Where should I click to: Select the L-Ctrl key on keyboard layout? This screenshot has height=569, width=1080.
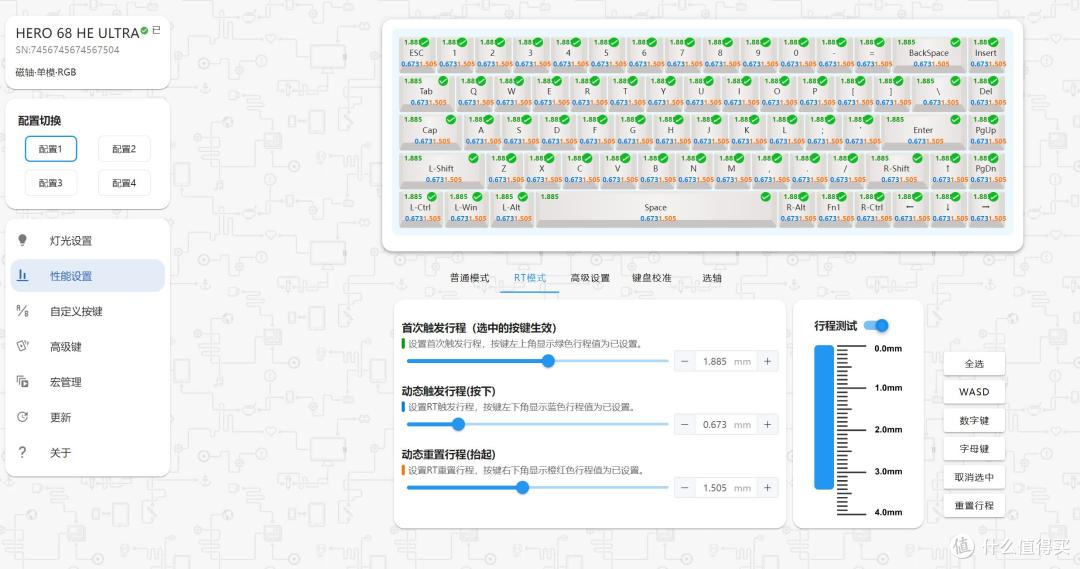(420, 207)
